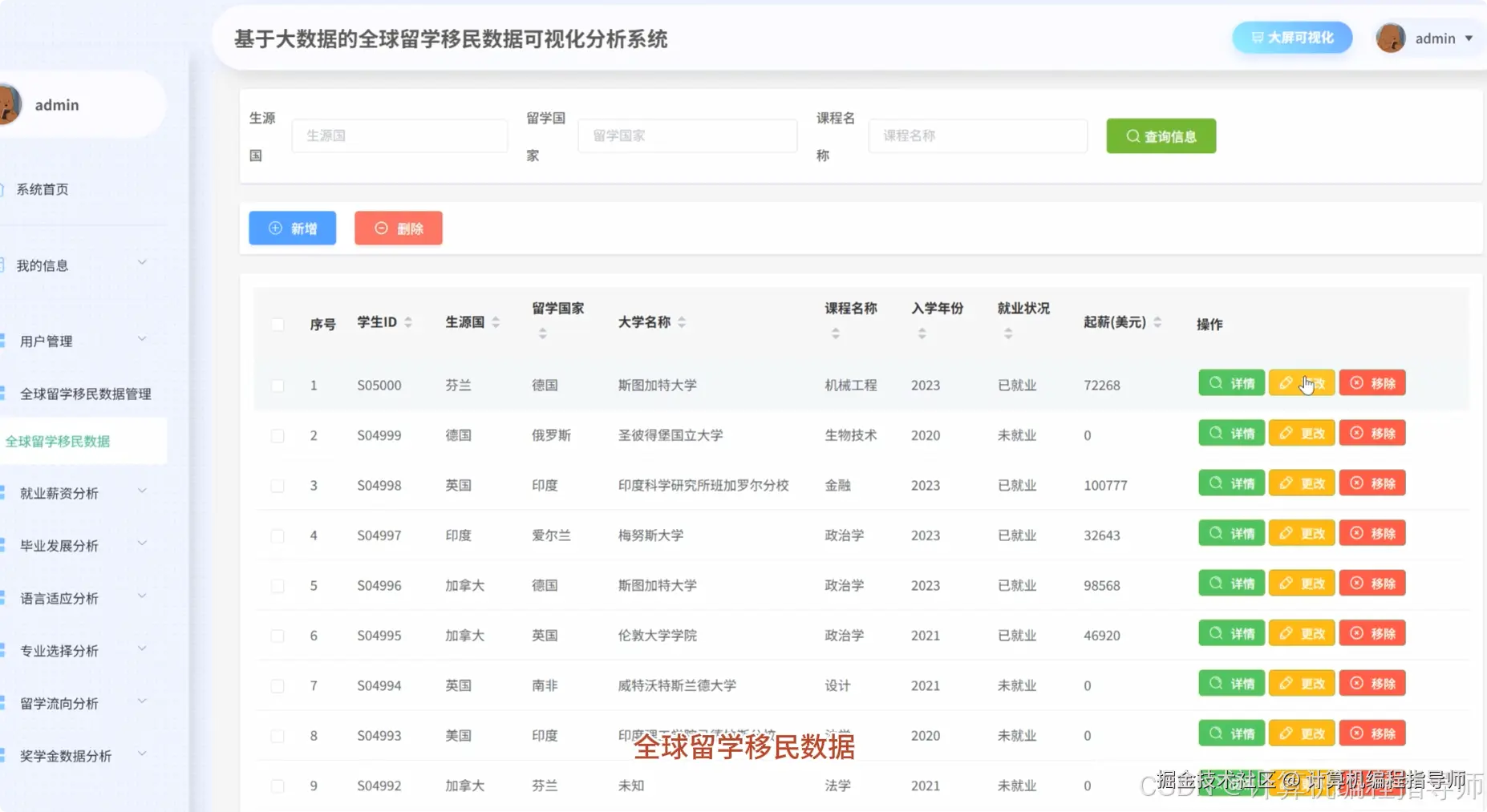
Task: Check the select-all checkbox in table header
Action: coord(278,324)
